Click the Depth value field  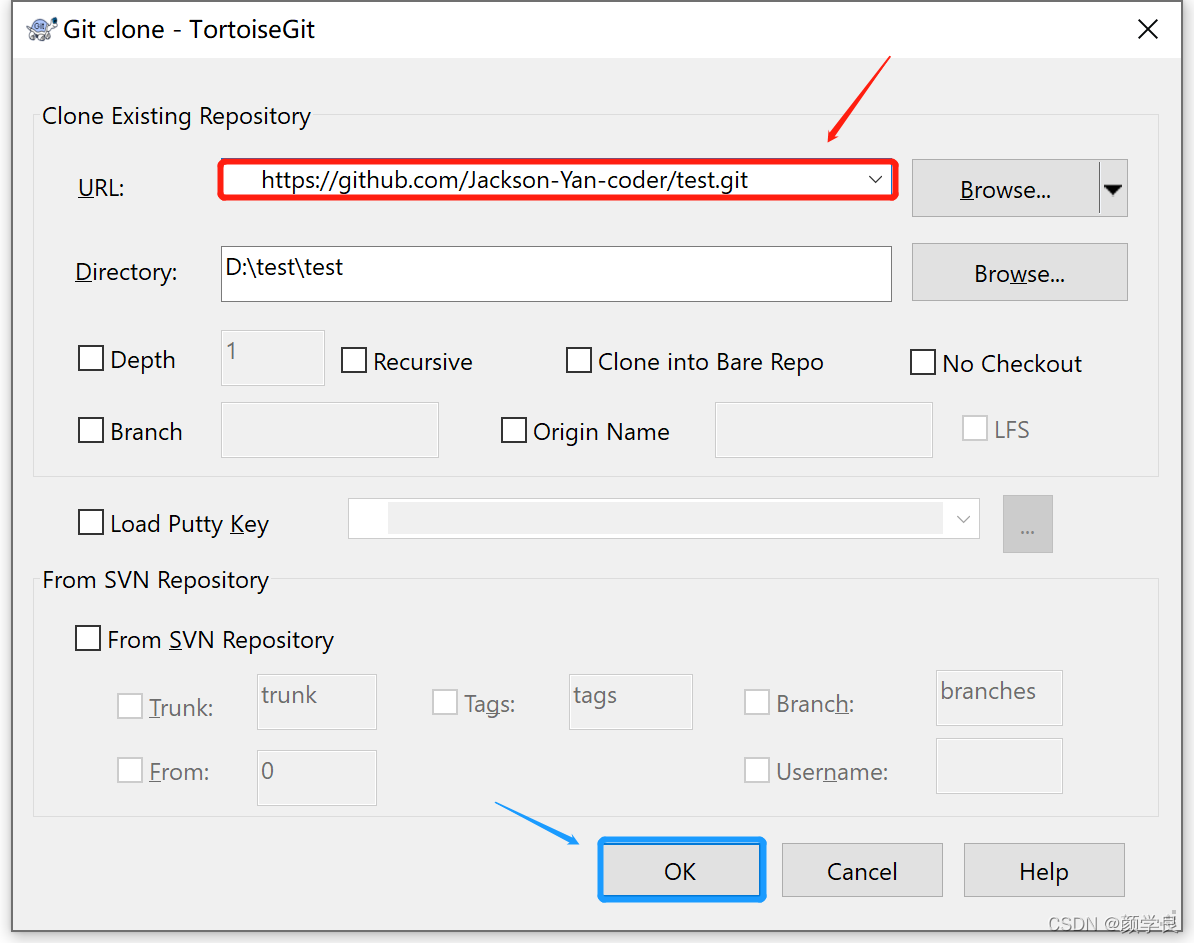[x=273, y=358]
